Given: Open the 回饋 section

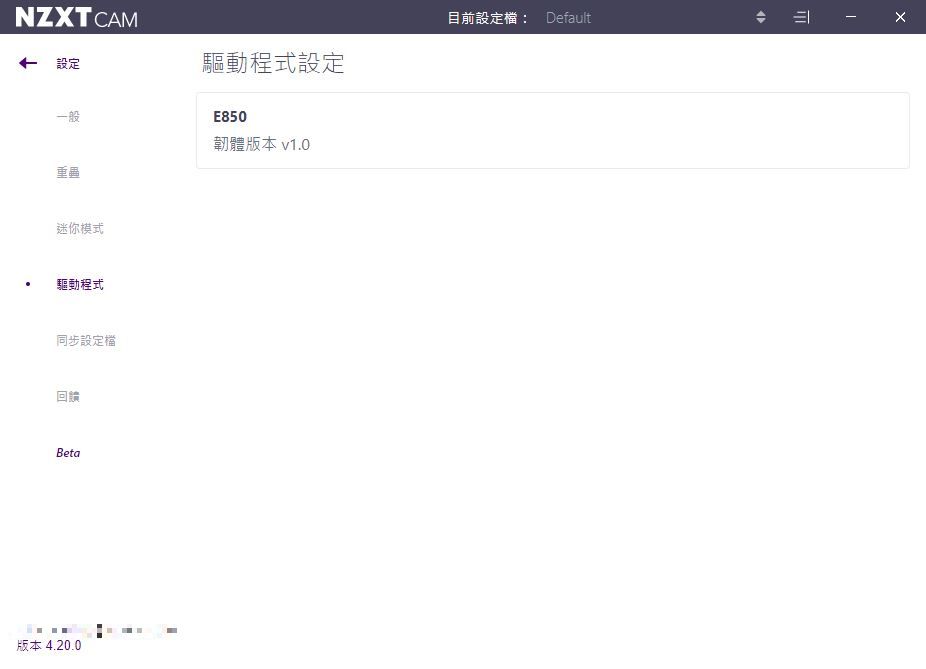Looking at the screenshot, I should (x=68, y=396).
